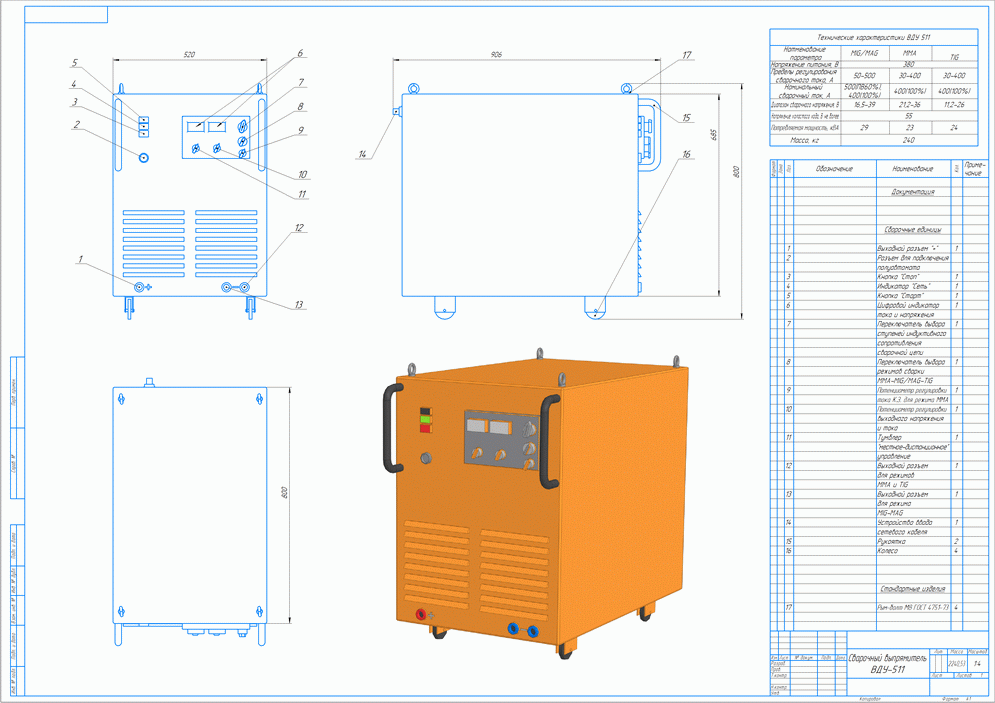Click the mass value "240"
Viewport: 995px width, 703px height.
pos(909,140)
